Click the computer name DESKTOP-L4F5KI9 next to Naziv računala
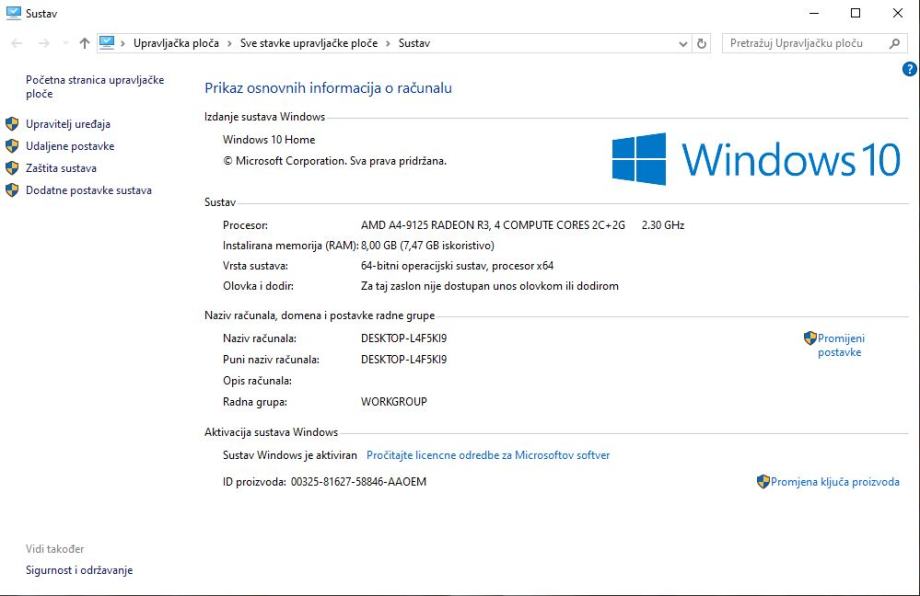 pyautogui.click(x=404, y=338)
